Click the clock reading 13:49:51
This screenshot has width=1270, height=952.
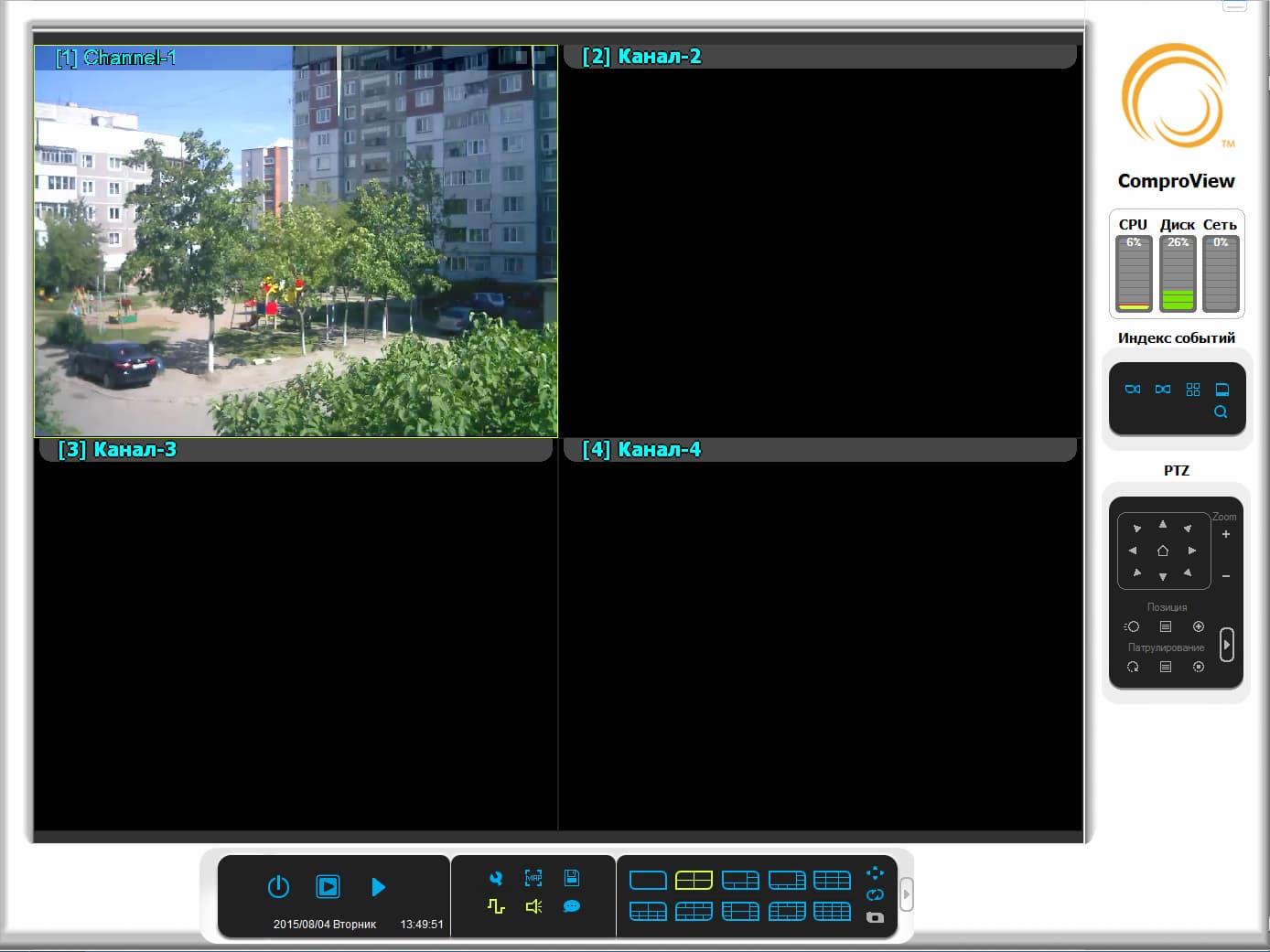422,925
